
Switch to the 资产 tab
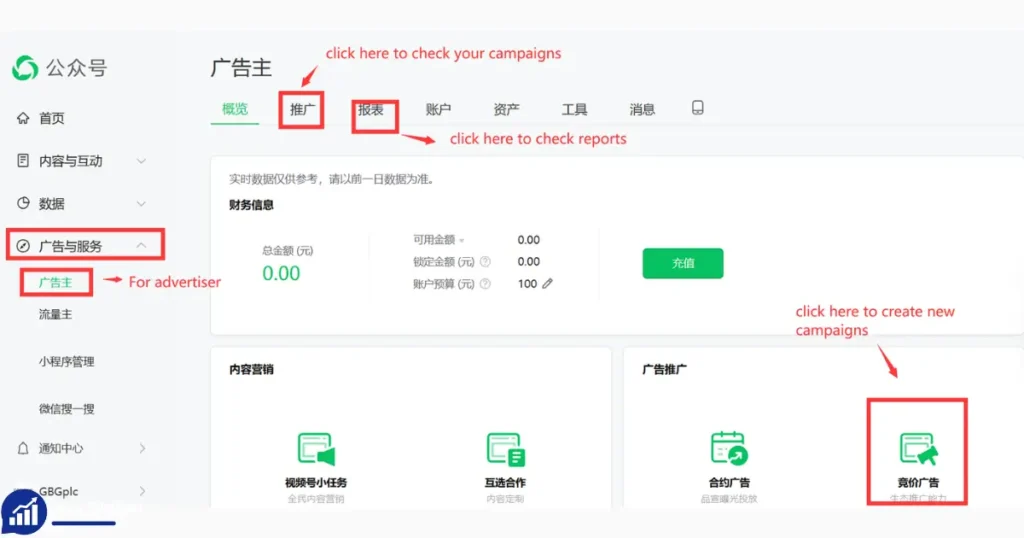506,110
